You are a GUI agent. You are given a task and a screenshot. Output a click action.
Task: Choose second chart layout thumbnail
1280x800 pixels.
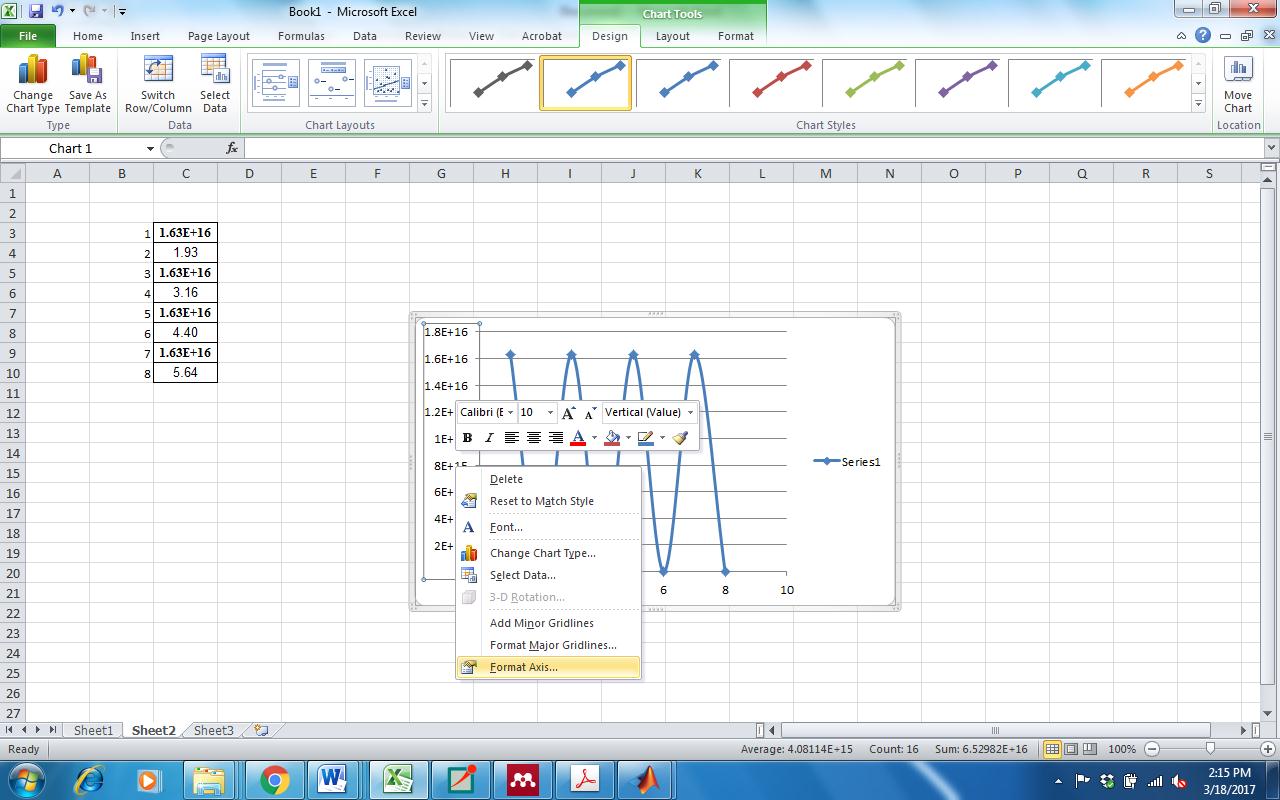tap(332, 82)
